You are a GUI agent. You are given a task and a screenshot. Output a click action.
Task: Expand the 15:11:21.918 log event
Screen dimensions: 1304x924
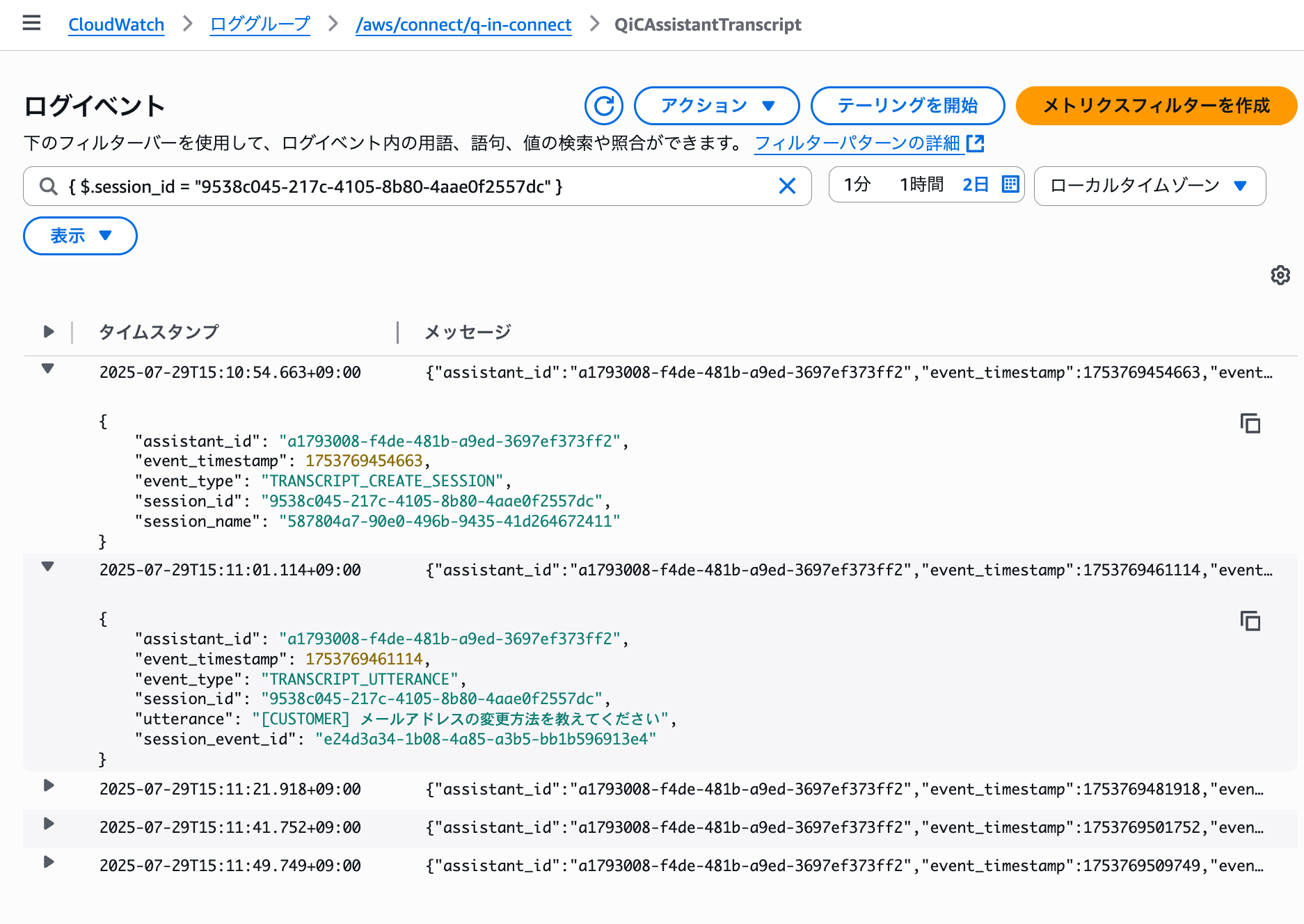(x=48, y=786)
